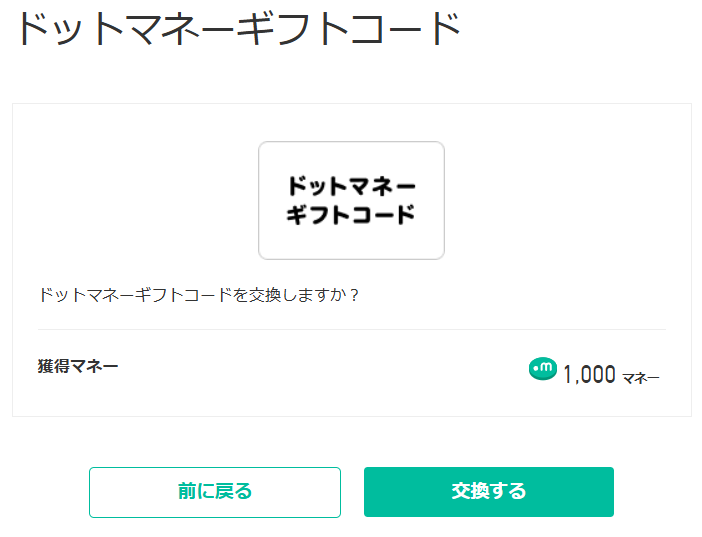Click the 獲得マネー label
702x537 pixels.
click(x=78, y=366)
